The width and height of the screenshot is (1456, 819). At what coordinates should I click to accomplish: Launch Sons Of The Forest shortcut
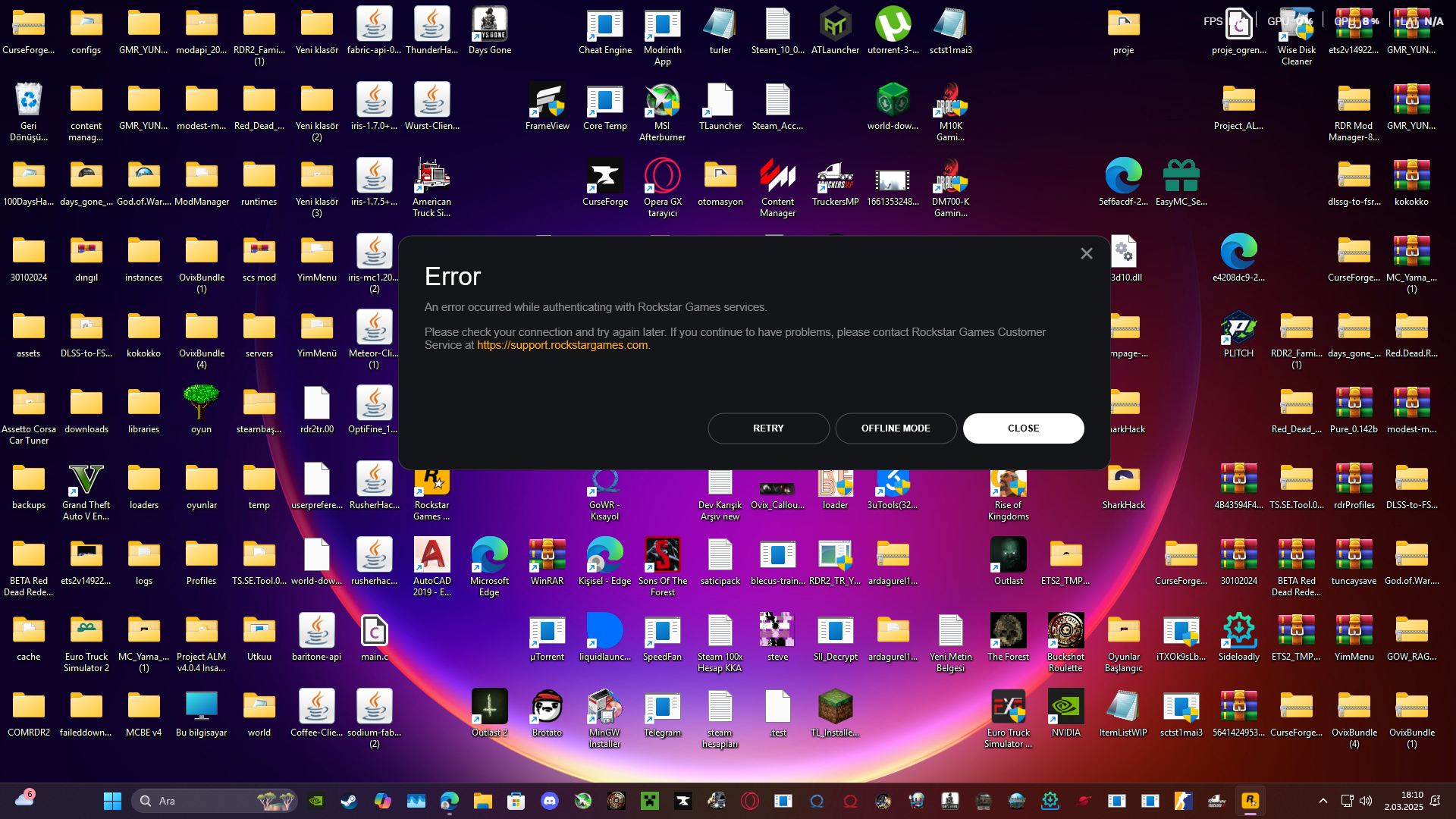(663, 567)
